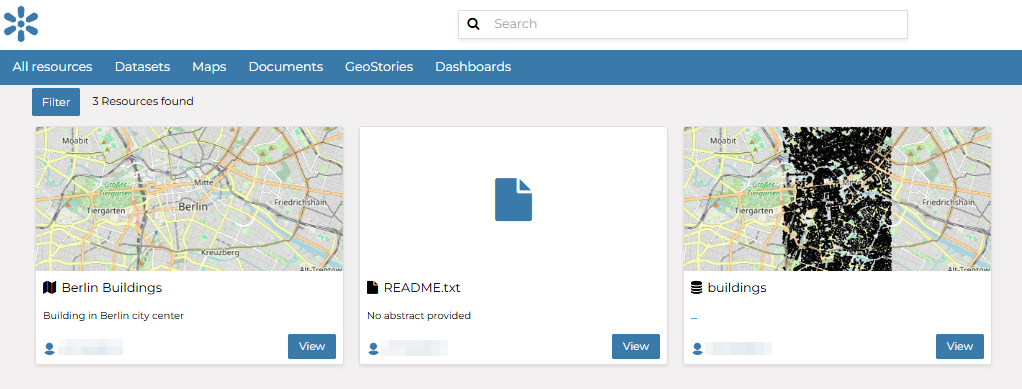Viewport: 1022px width, 389px height.
Task: Open the buildings dataset thumbnail
Action: click(838, 199)
